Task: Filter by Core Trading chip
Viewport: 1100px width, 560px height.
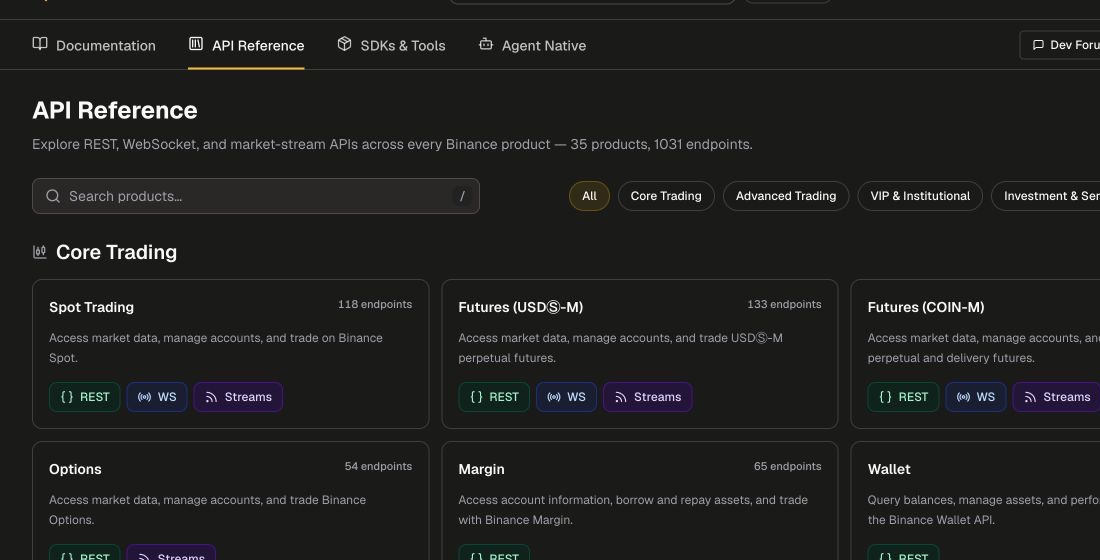Action: click(666, 196)
